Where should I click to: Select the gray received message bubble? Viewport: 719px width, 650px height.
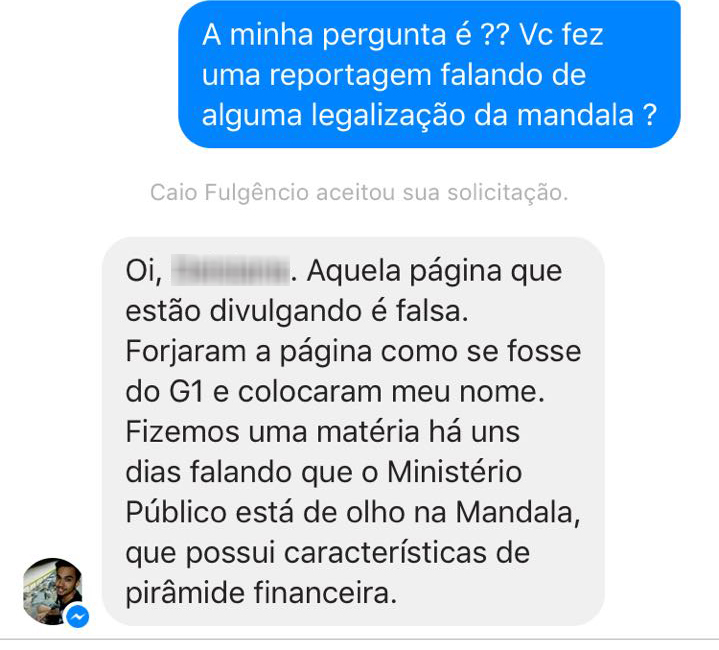[x=353, y=431]
